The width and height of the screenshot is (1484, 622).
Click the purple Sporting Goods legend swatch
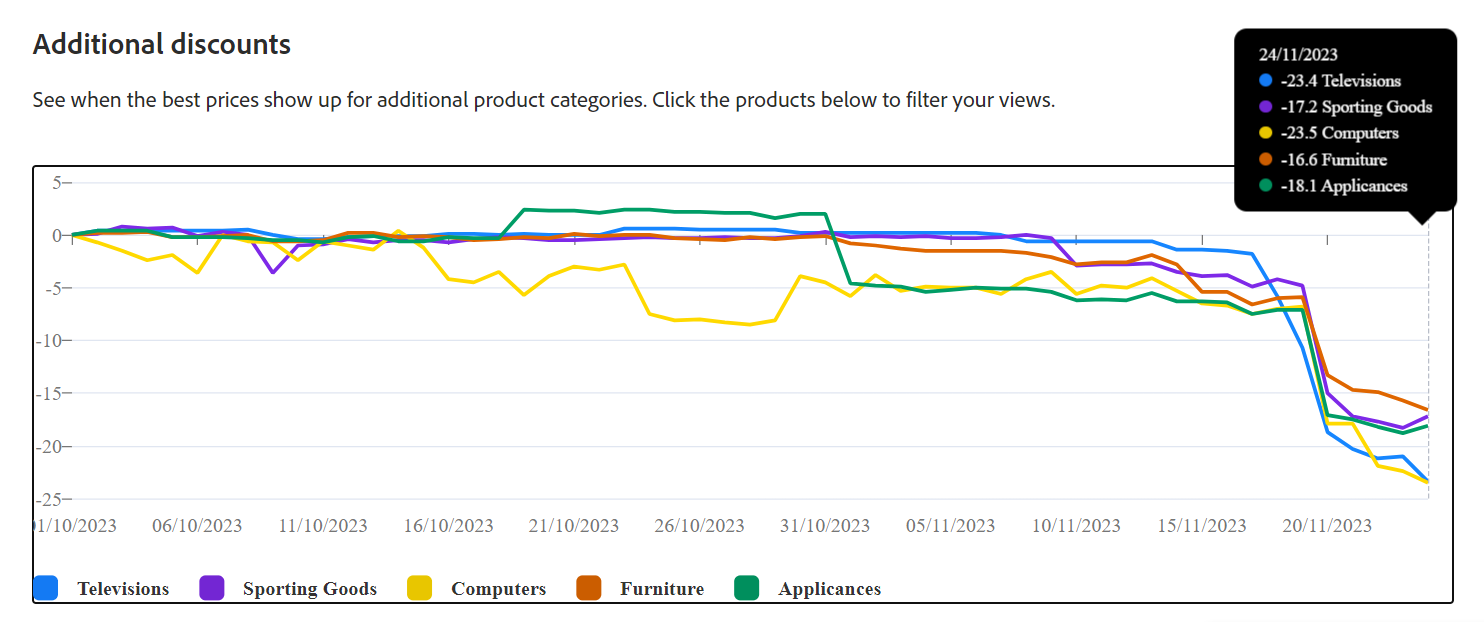coord(213,588)
